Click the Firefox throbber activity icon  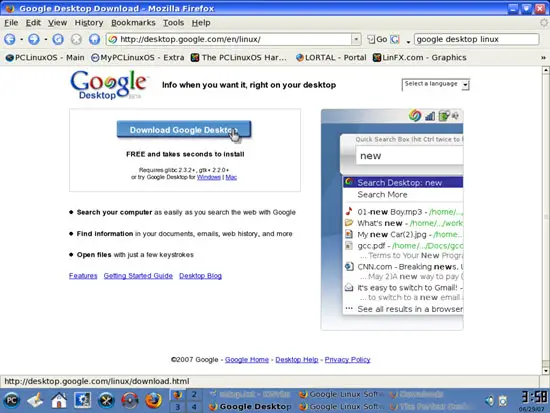[544, 23]
